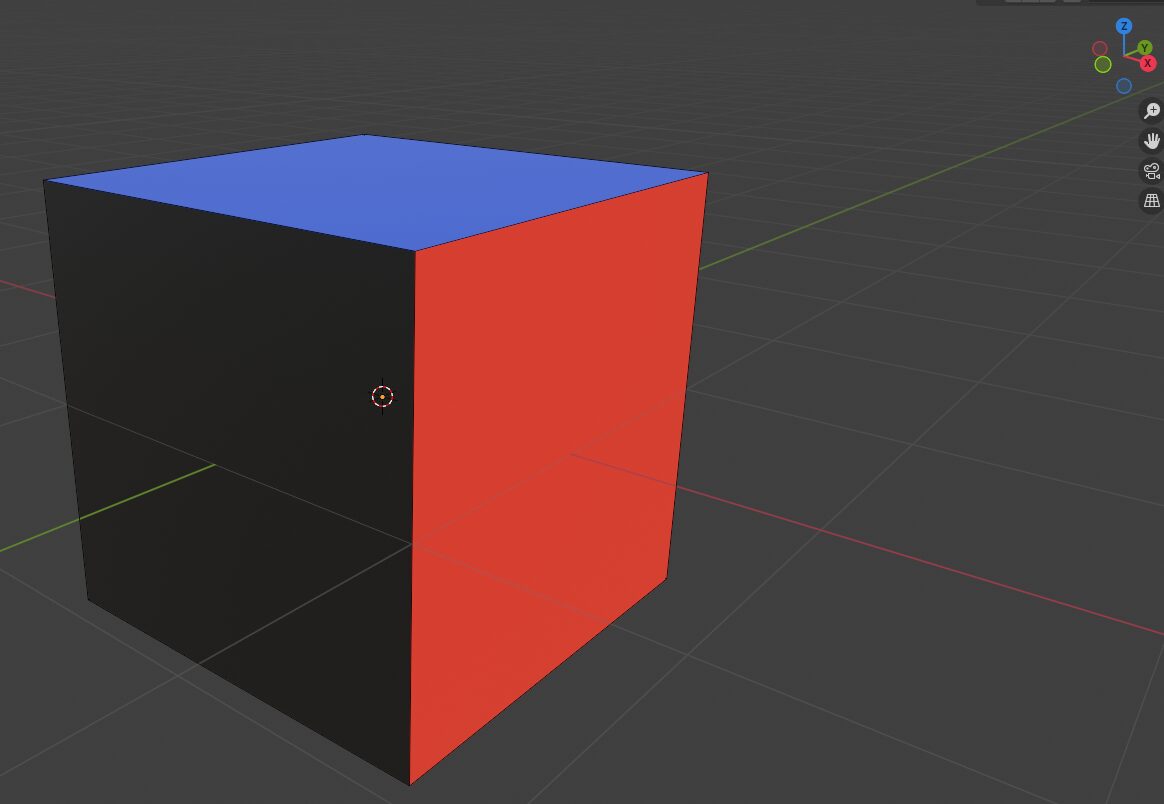Click the blue Z axis gizmo handle
Screen dimensions: 1164x804
(1124, 26)
